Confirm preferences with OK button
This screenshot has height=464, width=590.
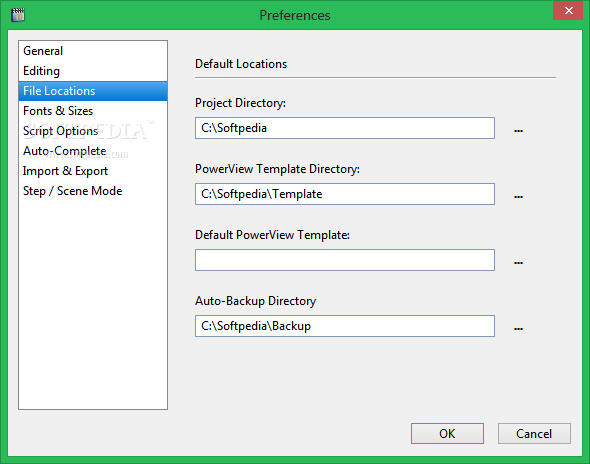click(447, 434)
